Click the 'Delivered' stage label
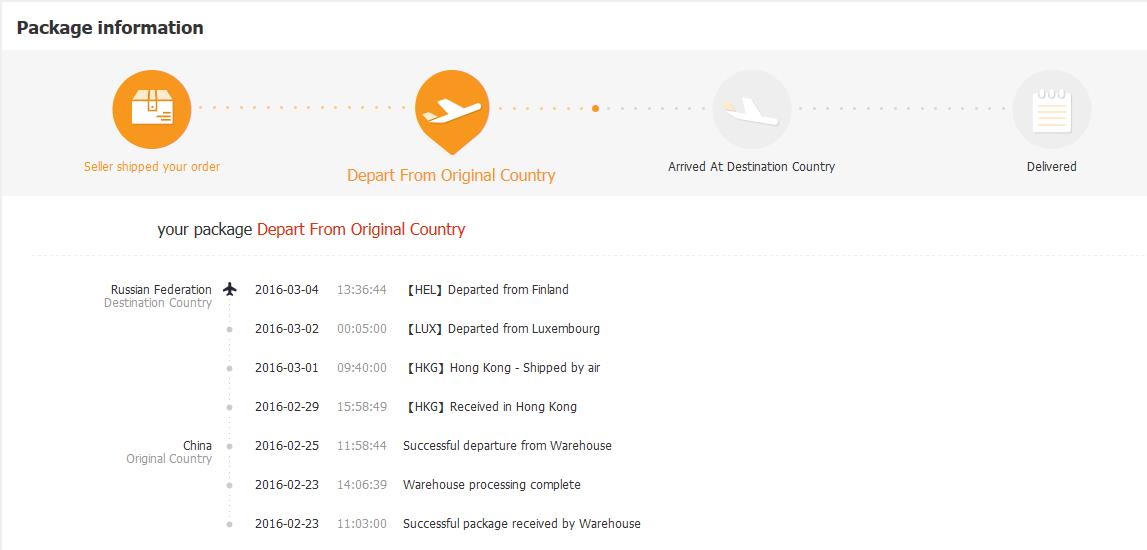This screenshot has height=550, width=1147. click(x=1051, y=167)
